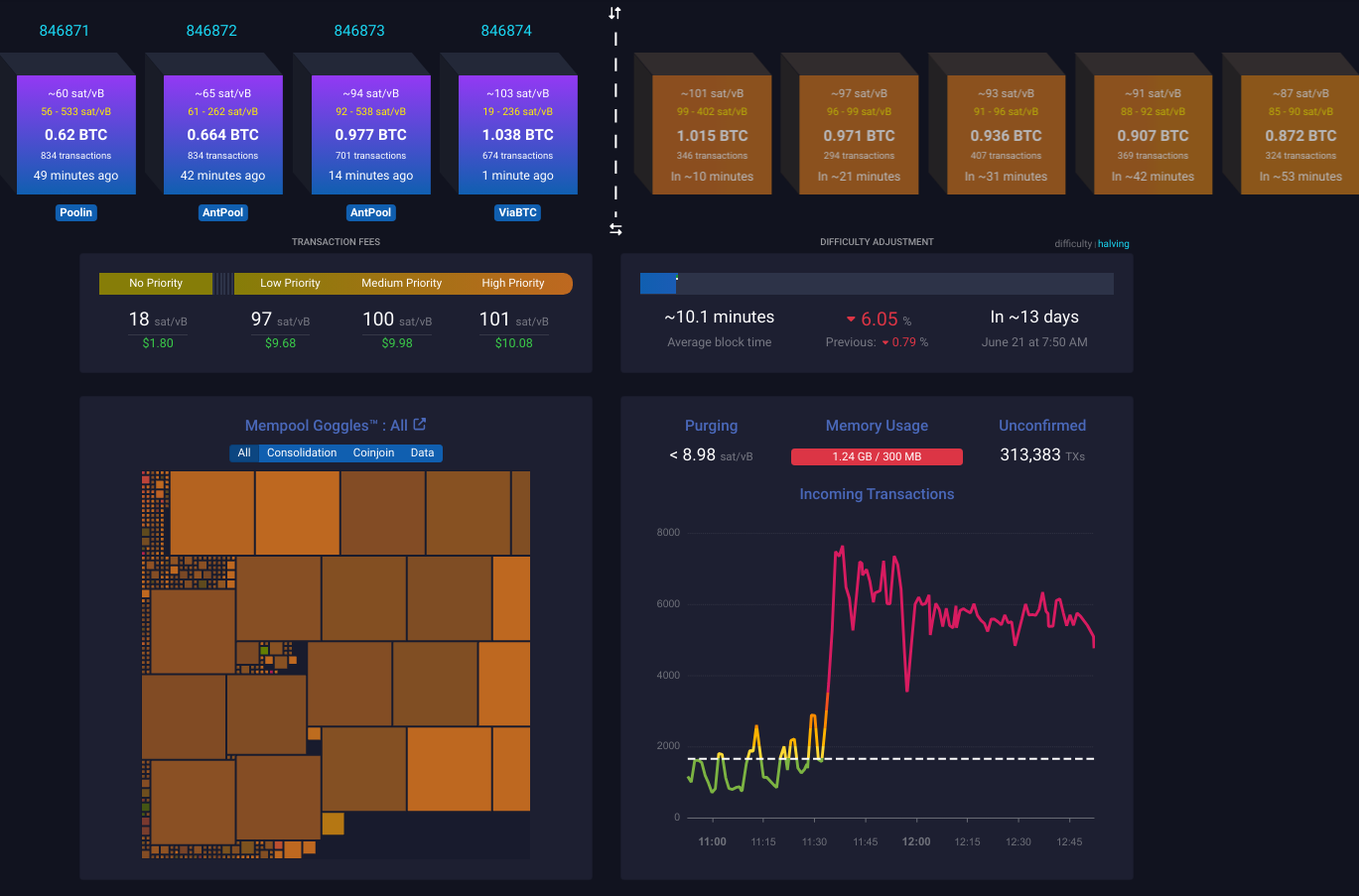Click the difficulty adjustment progress bar

point(877,284)
